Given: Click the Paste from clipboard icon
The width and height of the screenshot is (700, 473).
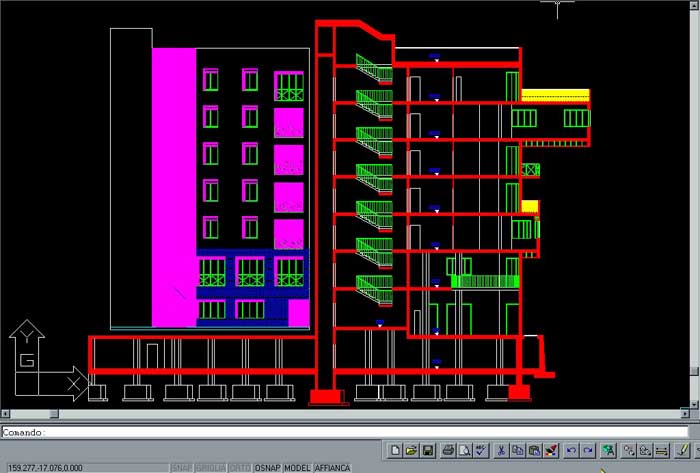Looking at the screenshot, I should coord(534,451).
